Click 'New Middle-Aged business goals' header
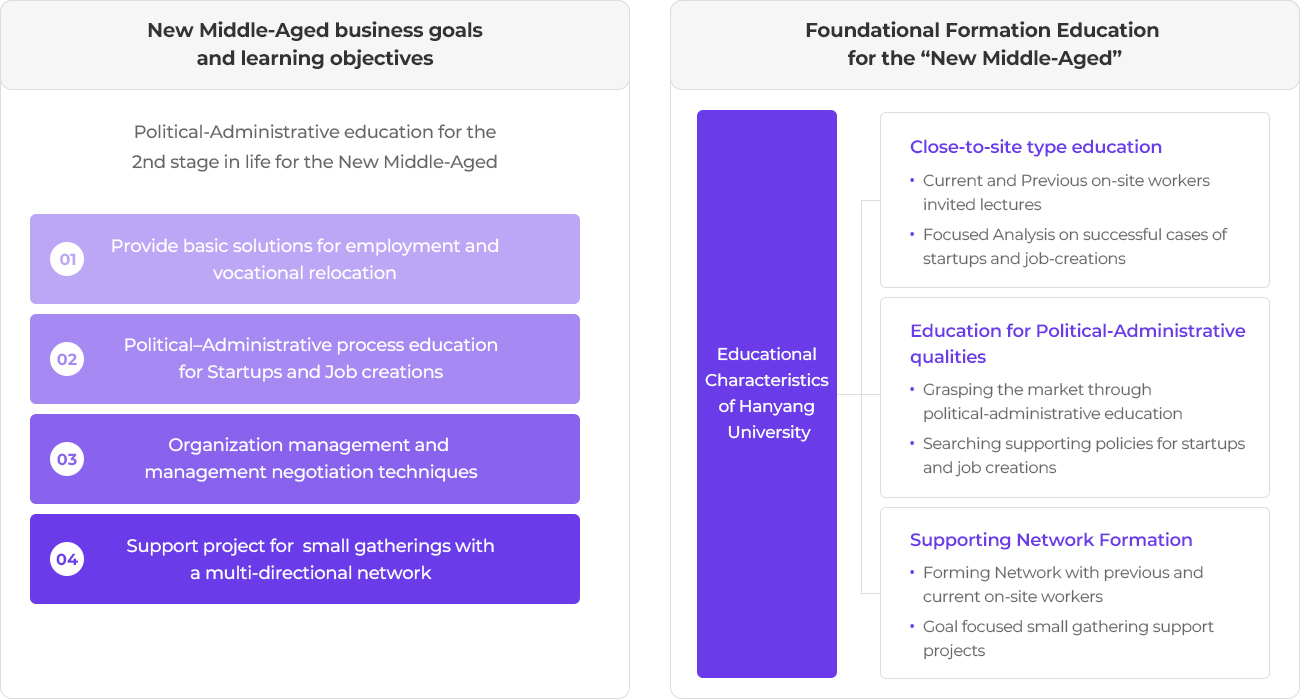Viewport: 1300px width, 699px height. (x=315, y=45)
